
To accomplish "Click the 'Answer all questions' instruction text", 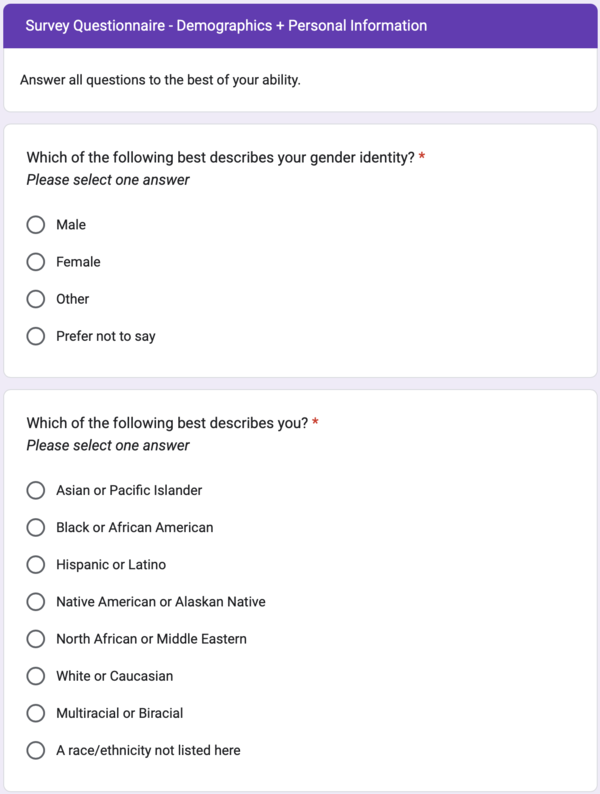I will (160, 79).
